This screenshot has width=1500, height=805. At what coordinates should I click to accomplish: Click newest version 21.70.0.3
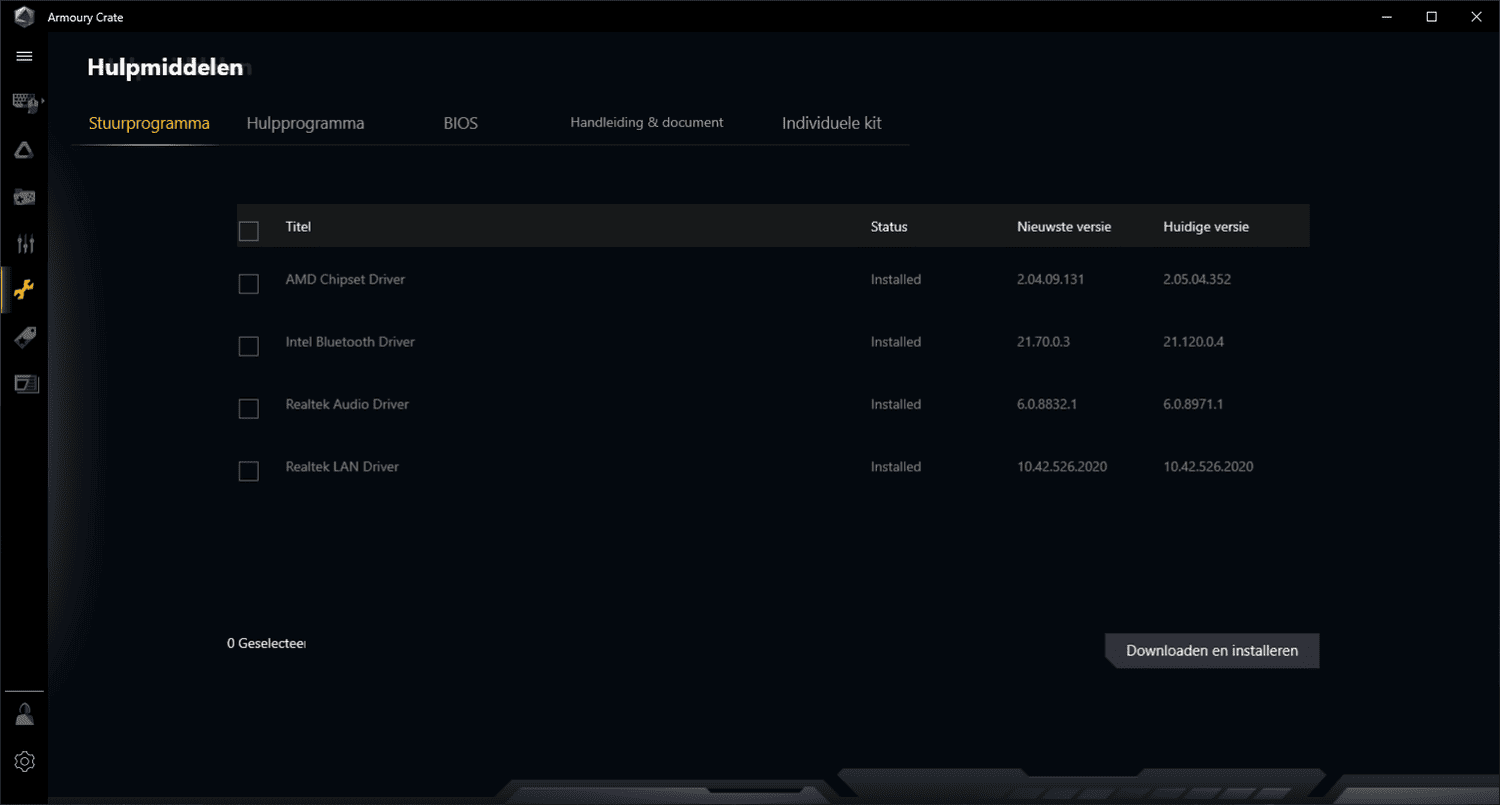(x=1043, y=342)
